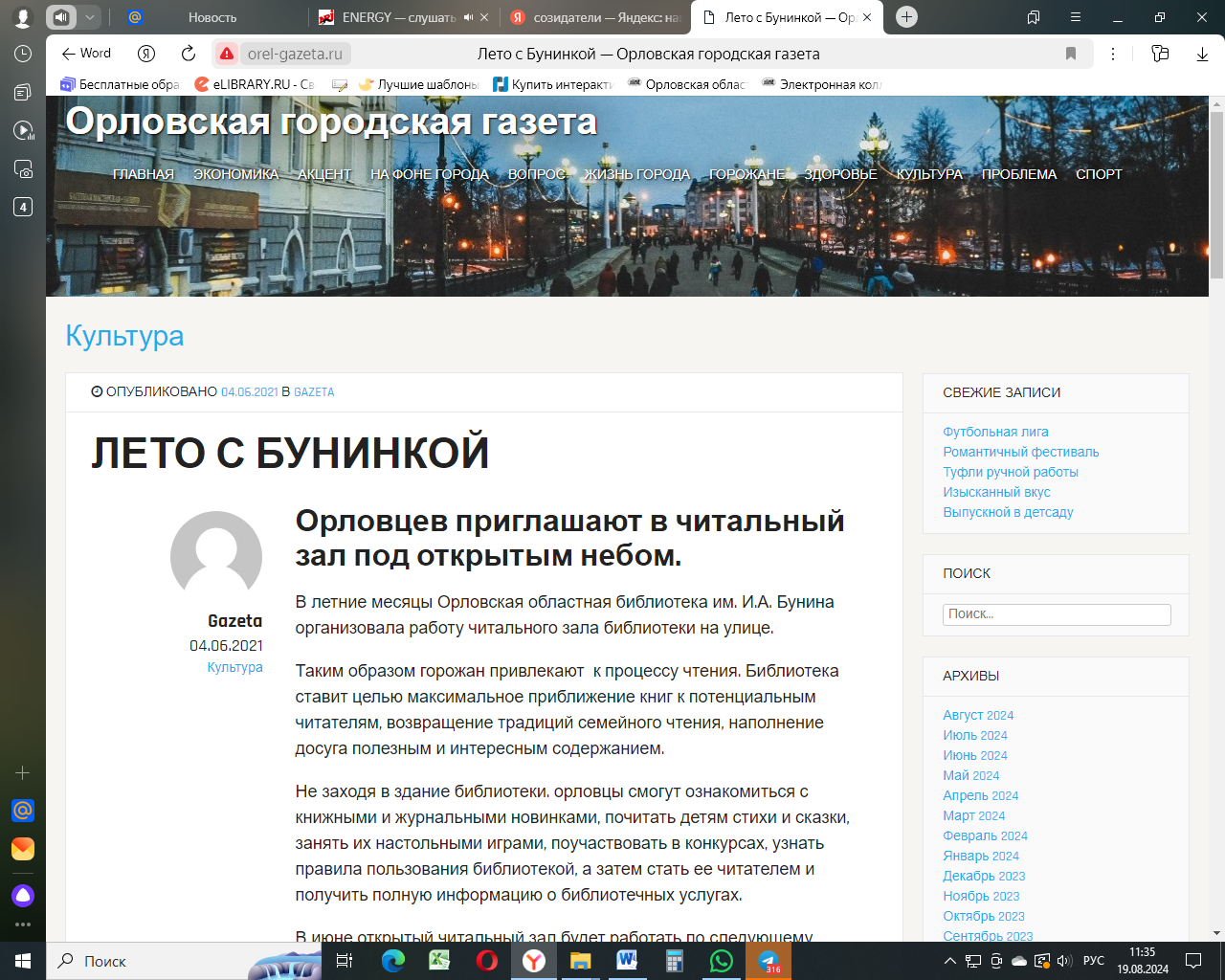Screen dimensions: 1225x980
Task: Open the Mail.ru icon in the sidebar
Action: tap(23, 811)
